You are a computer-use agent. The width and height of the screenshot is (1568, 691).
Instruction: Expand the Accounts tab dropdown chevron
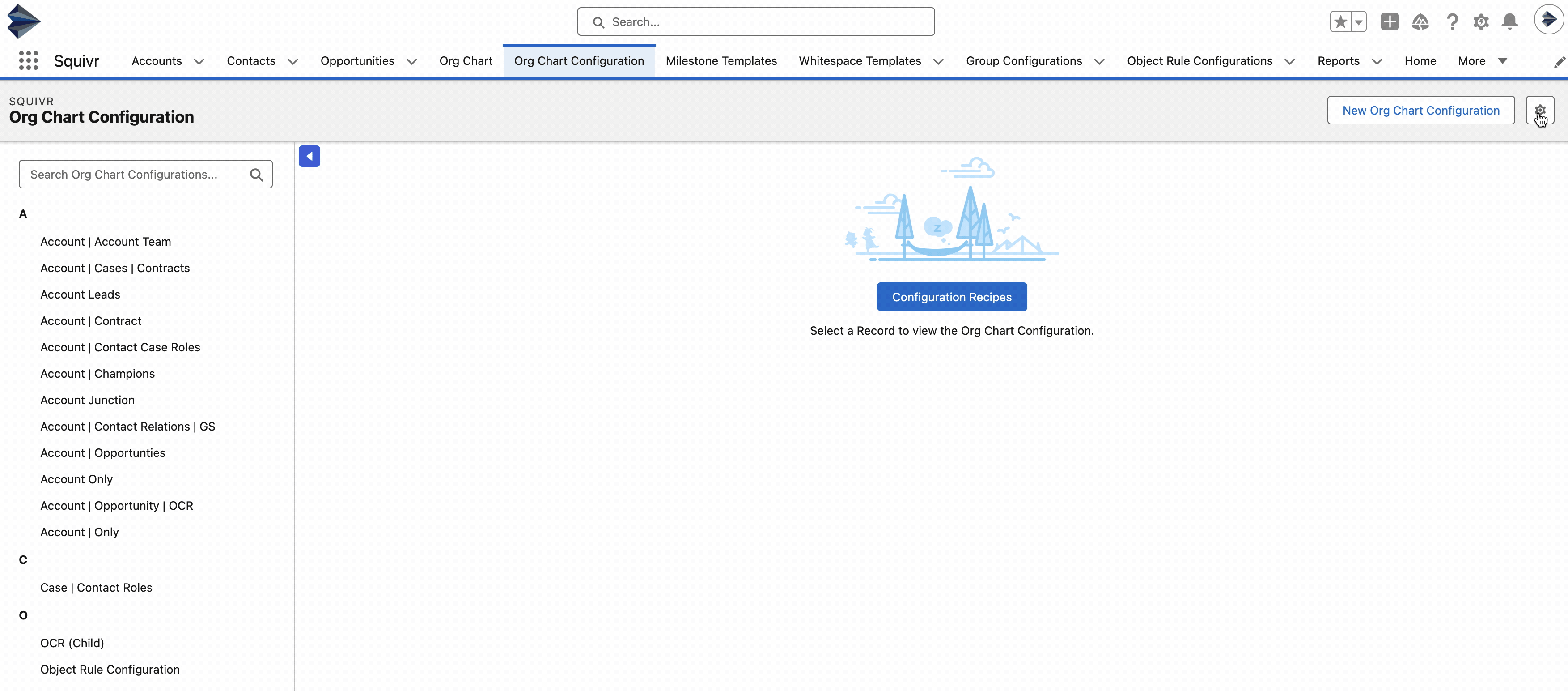(x=199, y=62)
